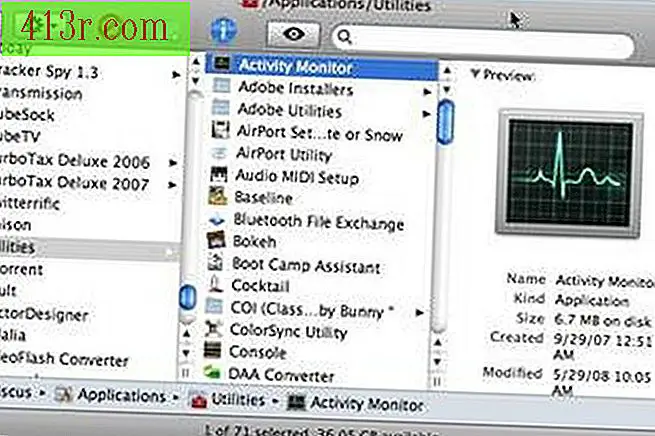This screenshot has height=436, width=655.
Task: Select VectorDesigner in the left column
Action: point(44,315)
